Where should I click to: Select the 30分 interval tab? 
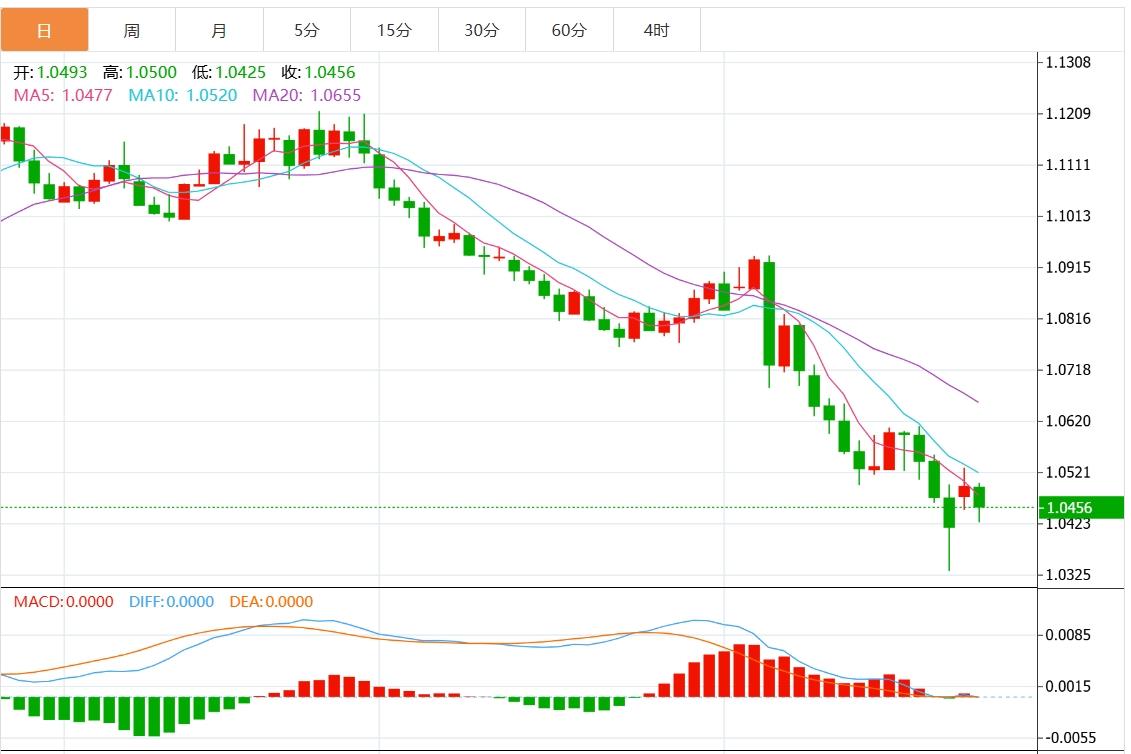click(481, 30)
